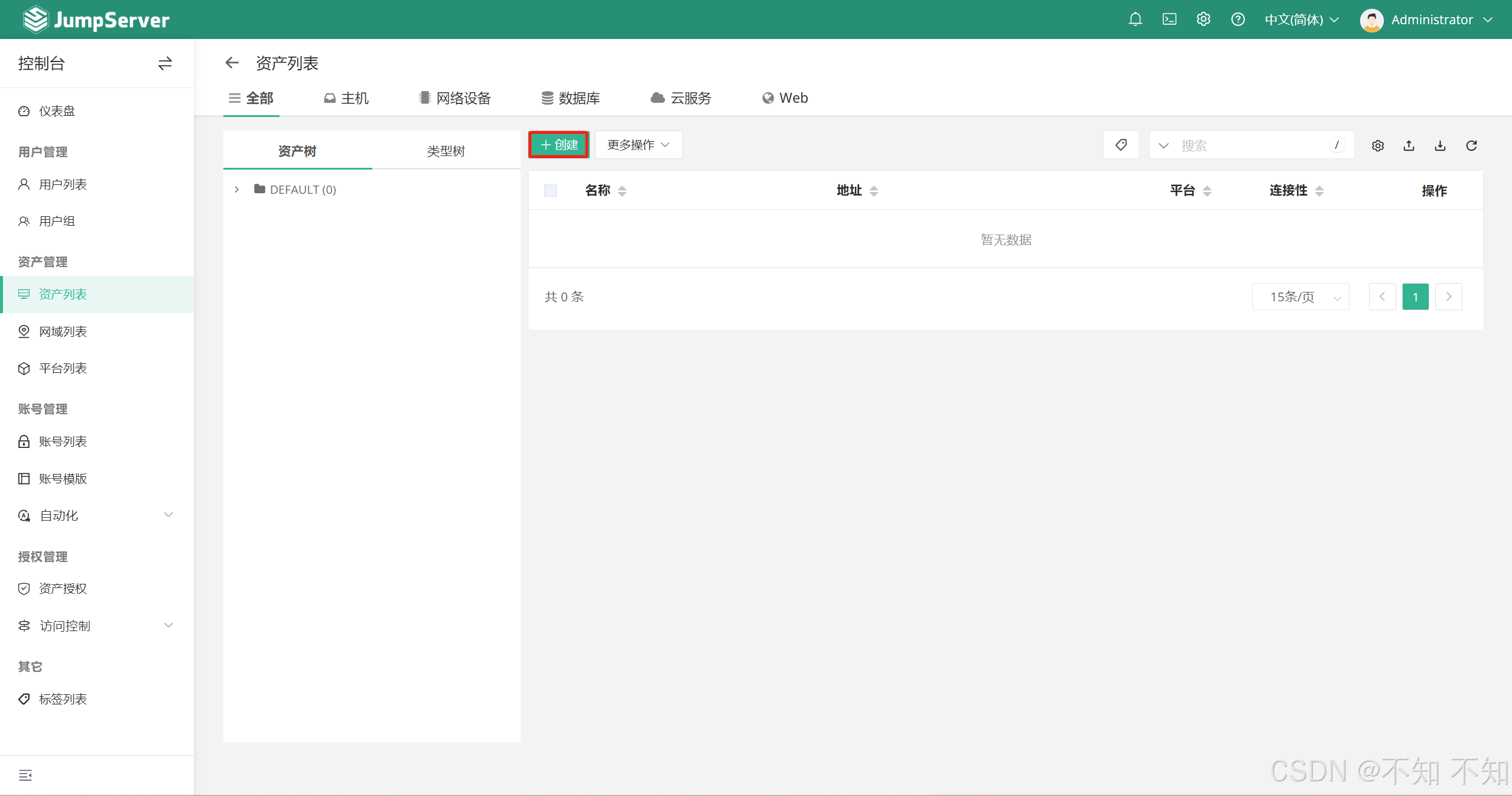
Task: Switch console view using swap arrows icon
Action: pos(165,63)
